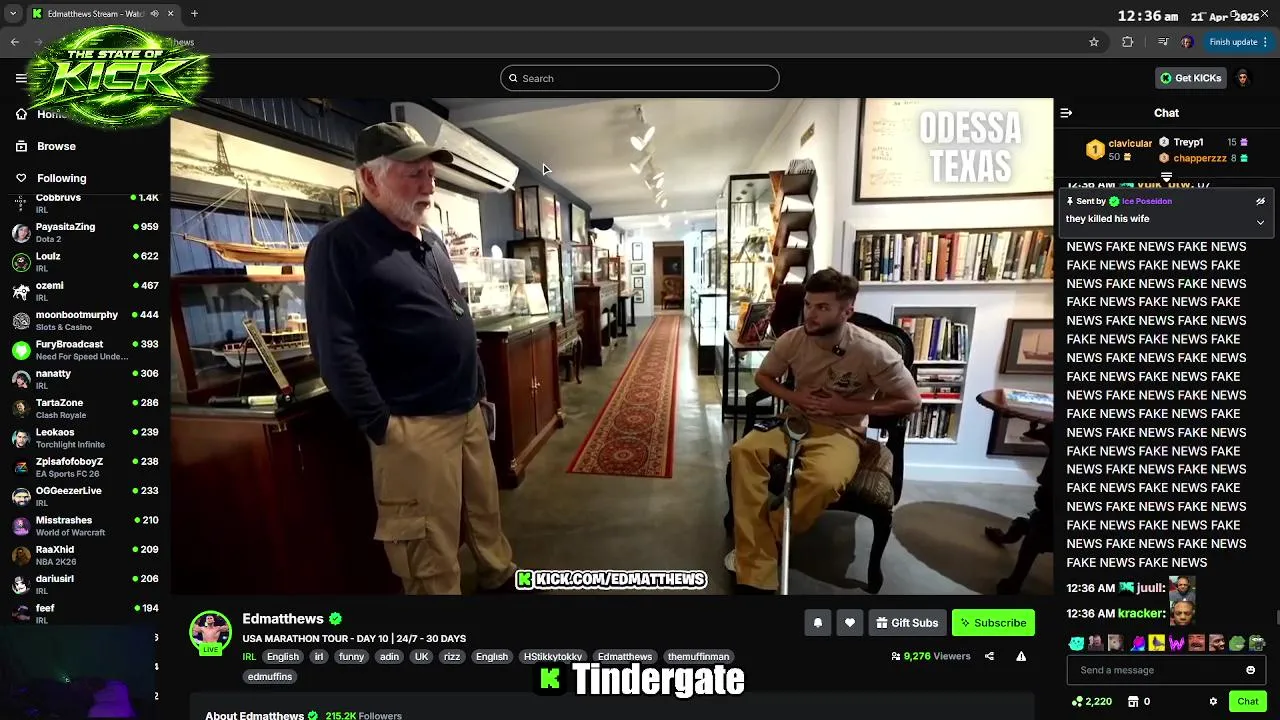Open OGGeezerLive channel in sidebar
The image size is (1280, 720).
tap(85, 496)
